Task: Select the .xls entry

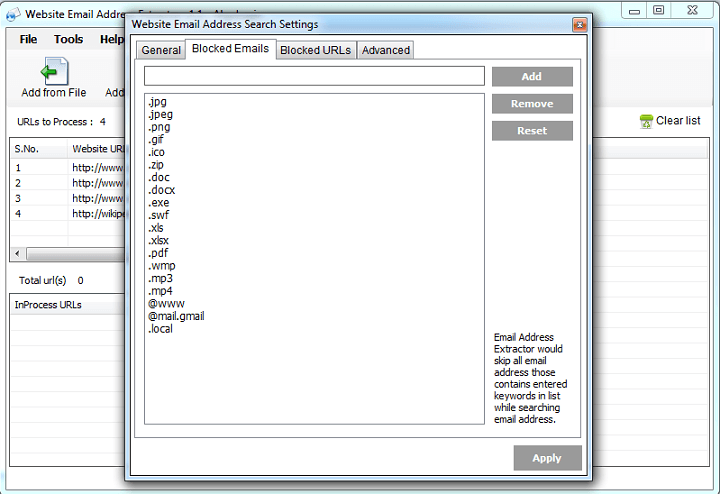Action: click(x=156, y=228)
